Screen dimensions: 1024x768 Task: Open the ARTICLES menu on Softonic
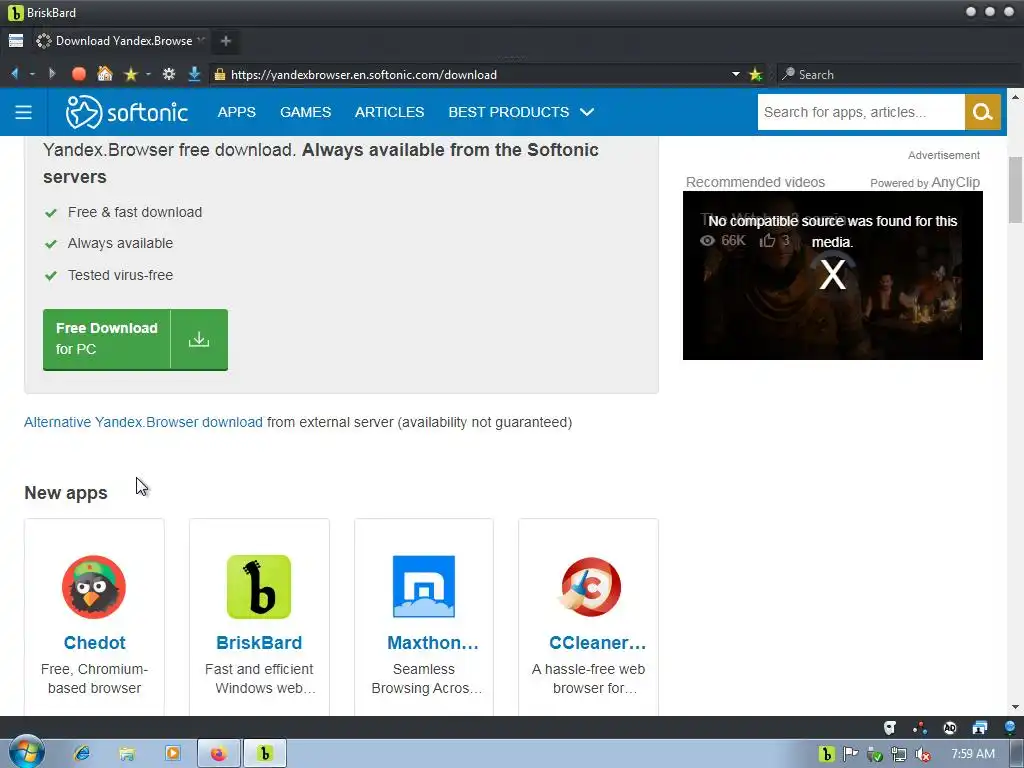389,112
